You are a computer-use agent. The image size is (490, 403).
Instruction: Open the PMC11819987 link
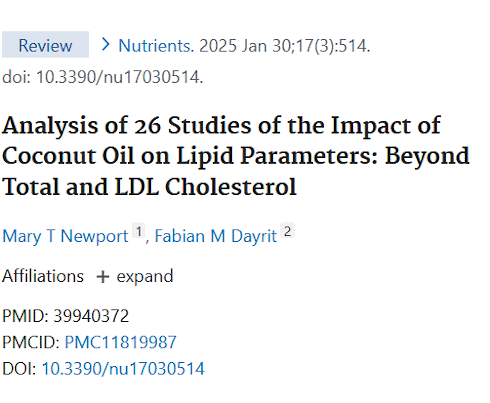pyautogui.click(x=120, y=342)
